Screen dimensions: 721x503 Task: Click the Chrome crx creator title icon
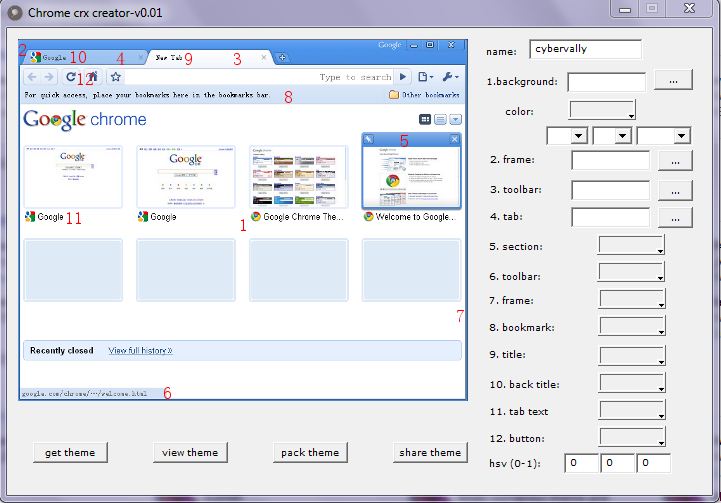15,13
